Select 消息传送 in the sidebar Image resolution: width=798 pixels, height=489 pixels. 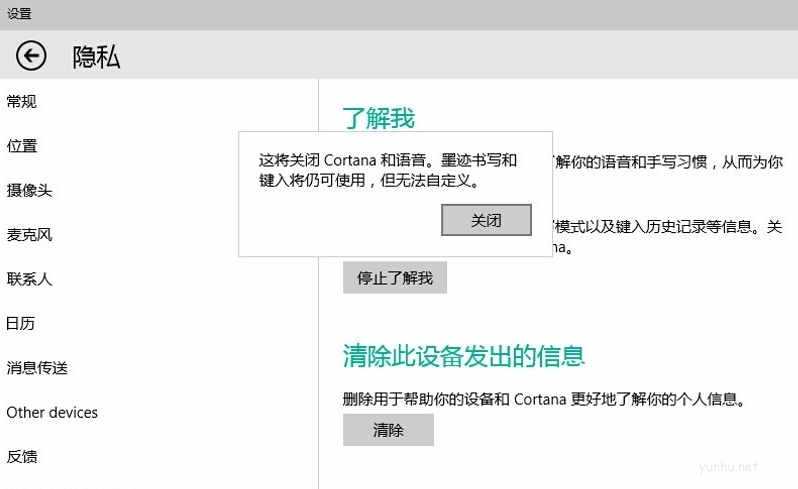click(x=37, y=367)
